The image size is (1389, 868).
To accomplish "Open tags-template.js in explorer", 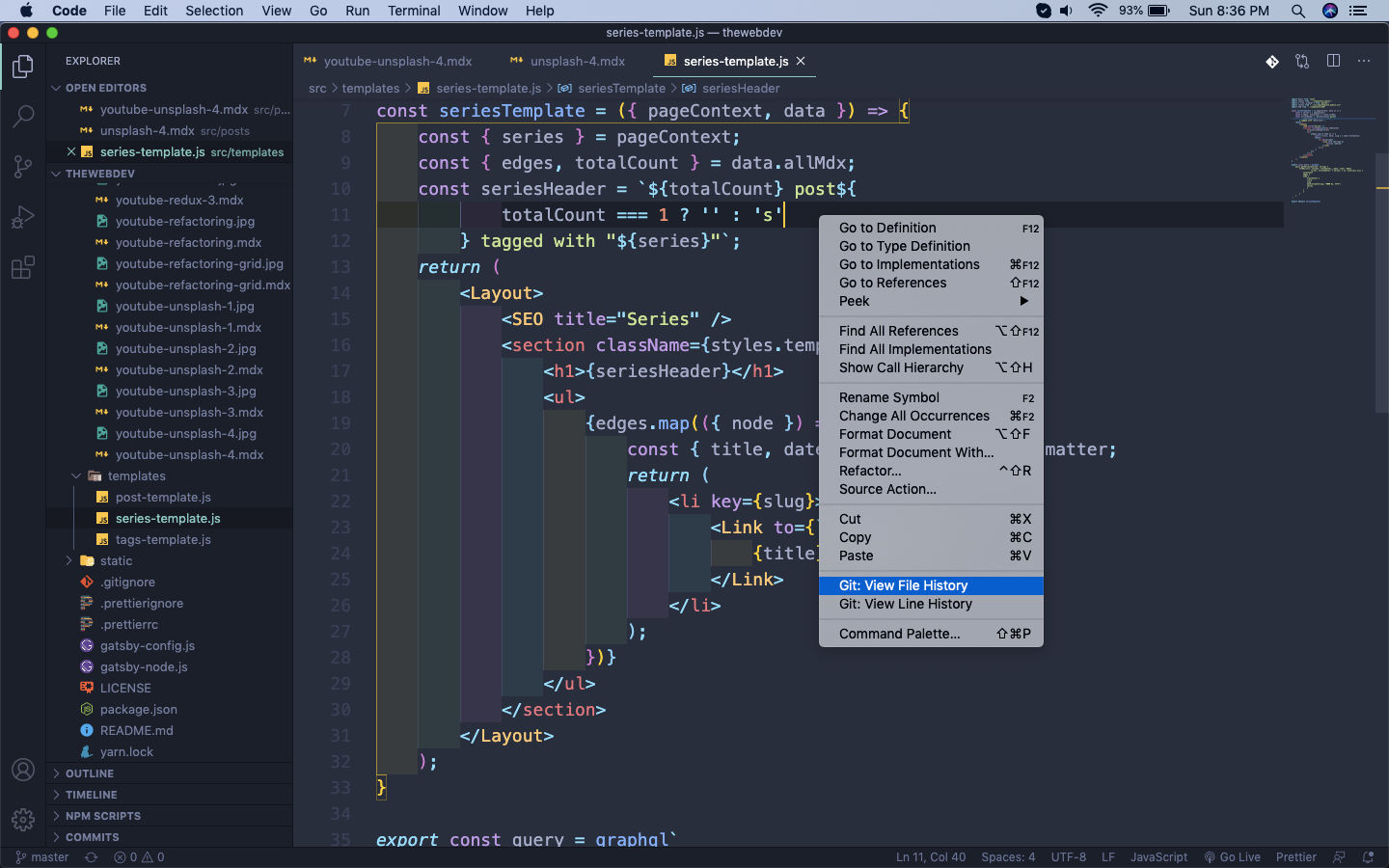I will coord(163,539).
